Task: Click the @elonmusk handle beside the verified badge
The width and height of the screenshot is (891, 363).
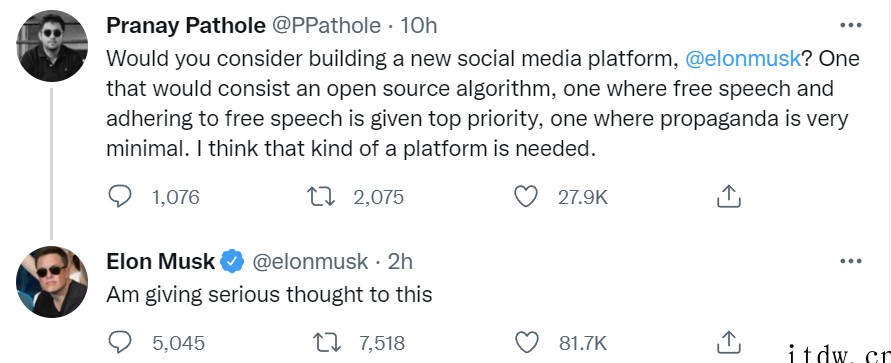Action: [x=310, y=261]
